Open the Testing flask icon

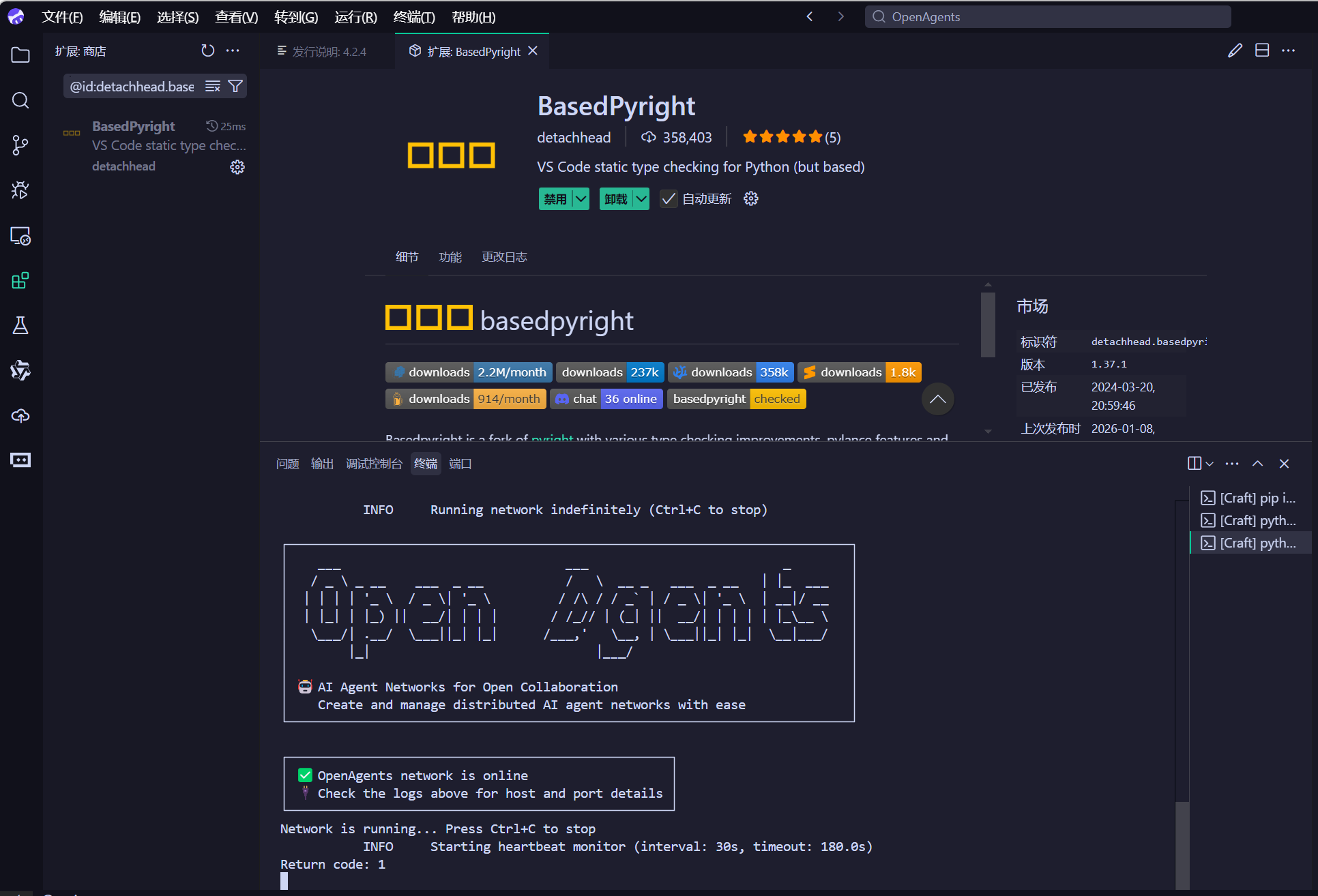pos(20,325)
